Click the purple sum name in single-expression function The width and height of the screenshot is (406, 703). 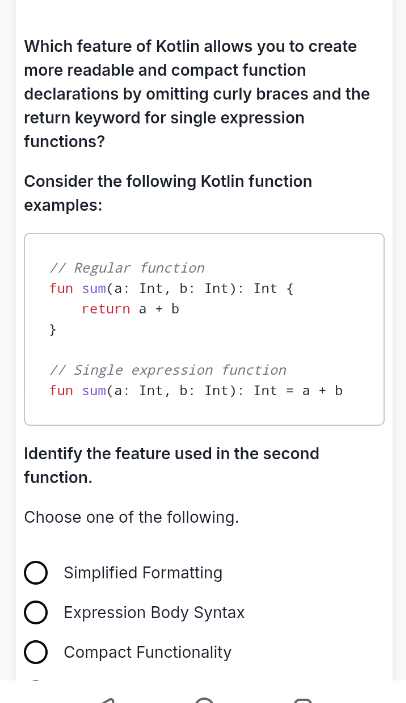[x=94, y=391]
